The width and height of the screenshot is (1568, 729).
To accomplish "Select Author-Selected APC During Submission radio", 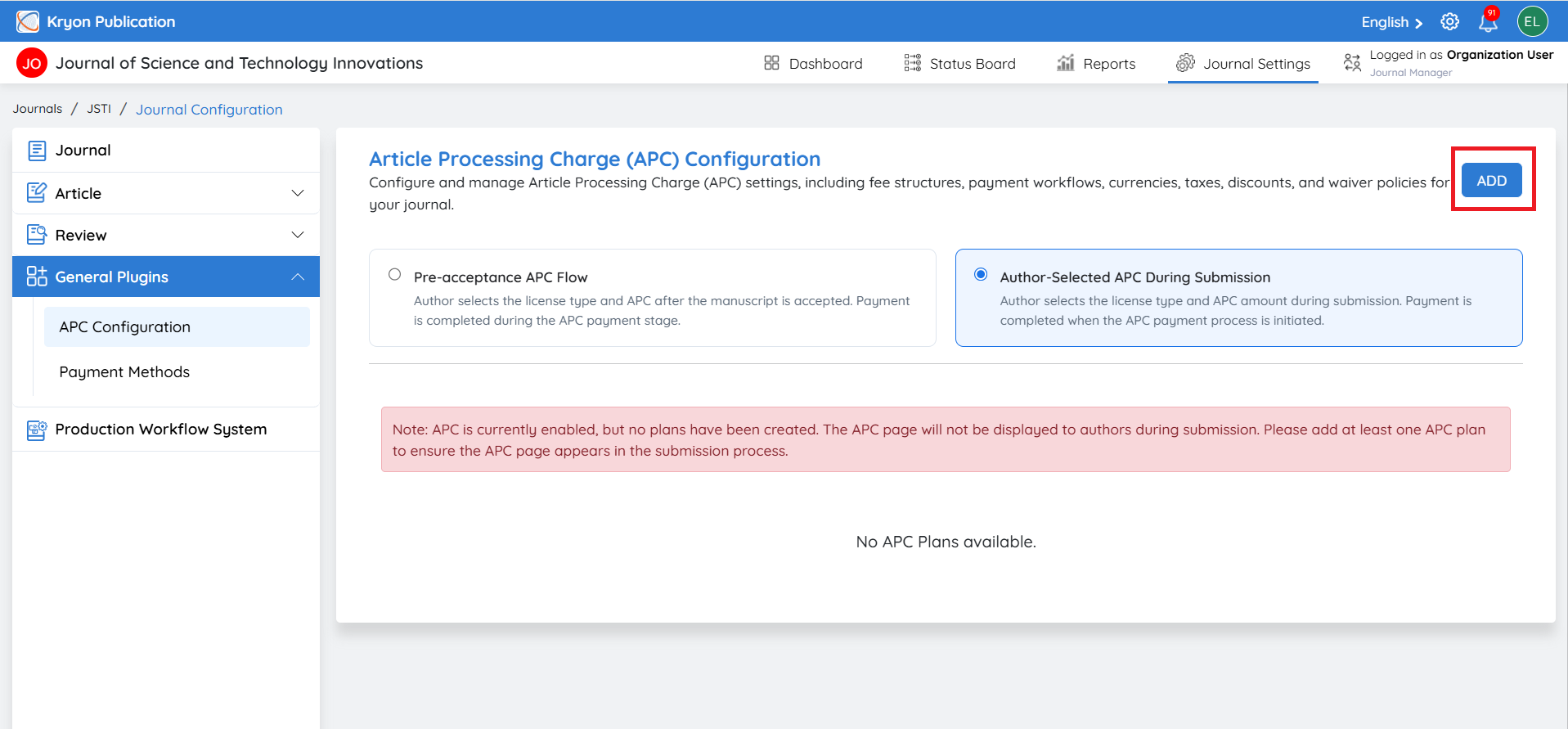I will 981,275.
